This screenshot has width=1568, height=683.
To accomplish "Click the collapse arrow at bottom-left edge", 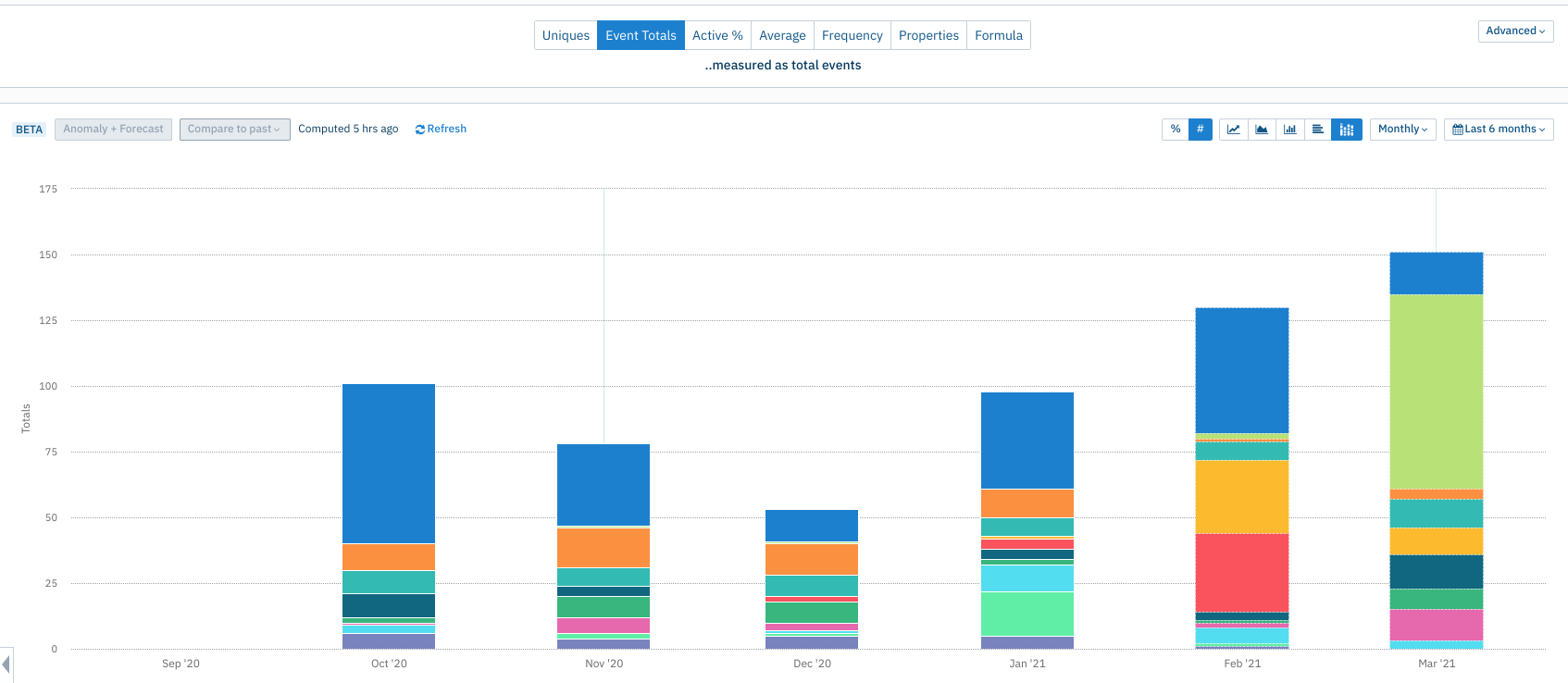I will tap(6, 664).
